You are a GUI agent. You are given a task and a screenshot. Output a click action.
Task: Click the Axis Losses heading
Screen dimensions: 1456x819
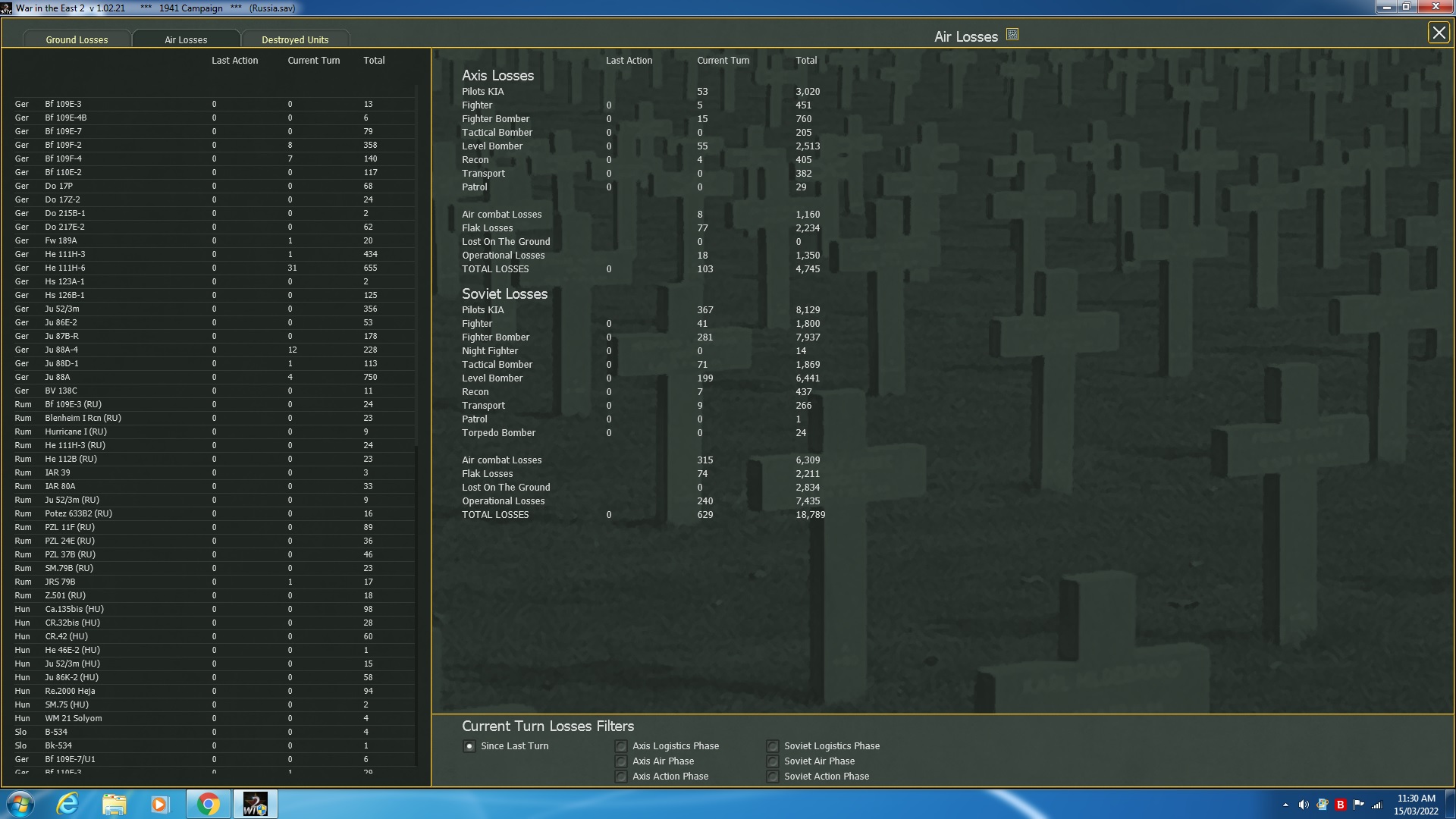pos(497,75)
